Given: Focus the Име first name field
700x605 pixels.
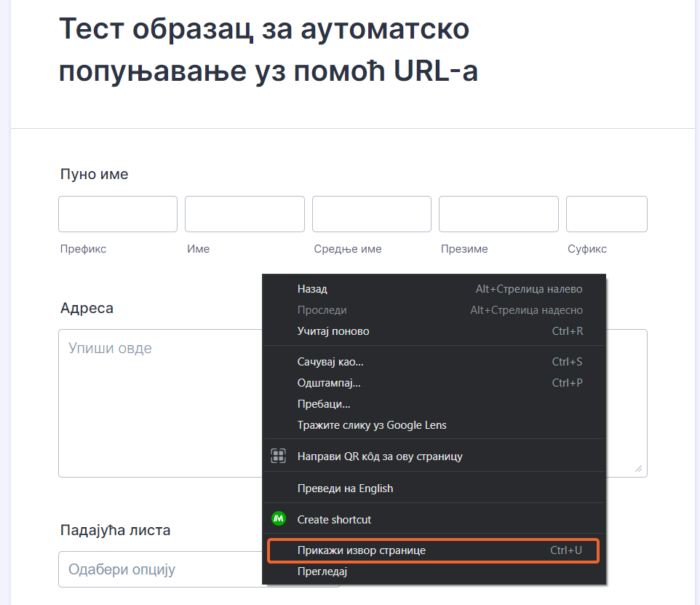Looking at the screenshot, I should 245,214.
